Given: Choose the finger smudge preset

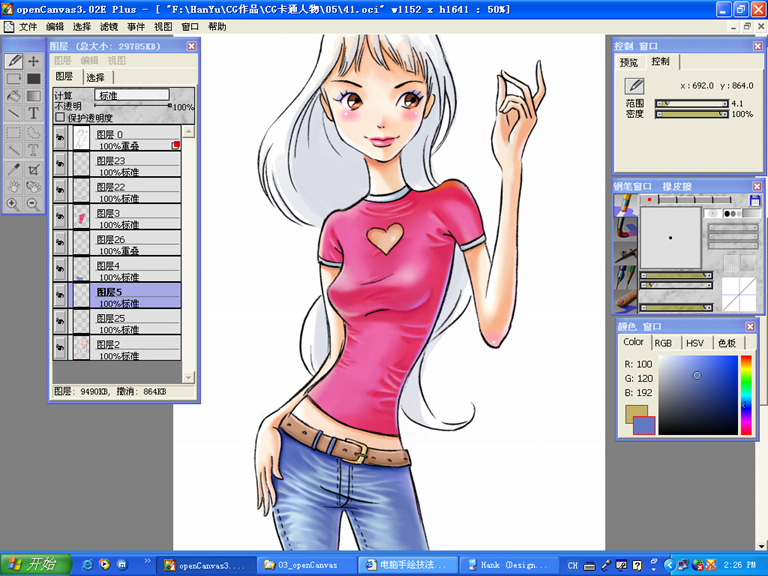Looking at the screenshot, I should (625, 300).
